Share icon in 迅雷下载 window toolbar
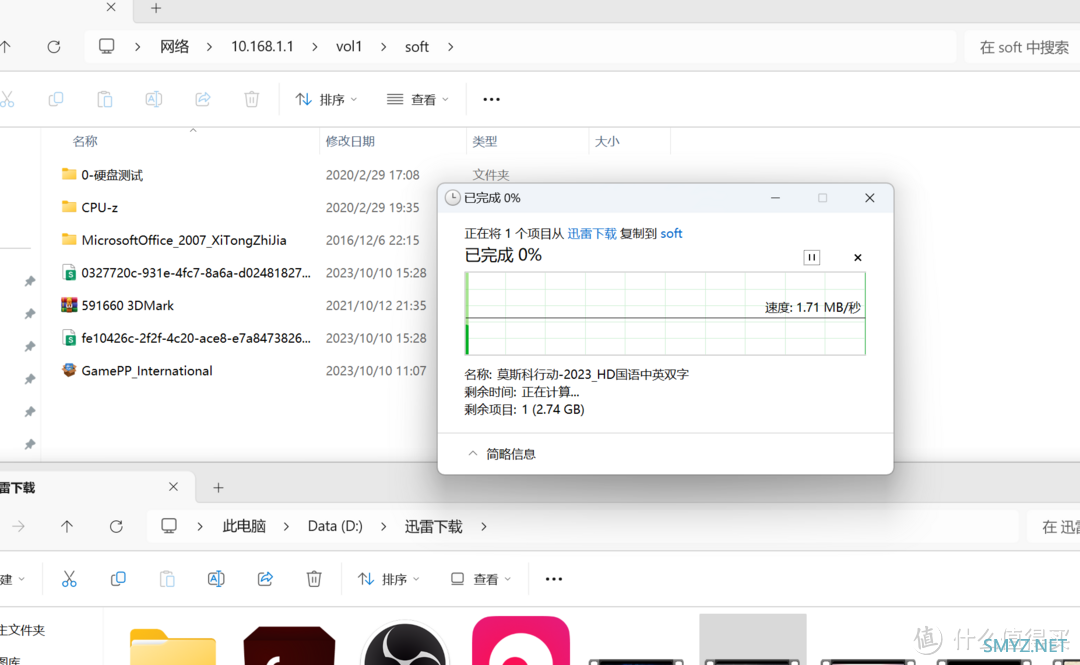Screen dimensions: 1080x665 (x=265, y=579)
